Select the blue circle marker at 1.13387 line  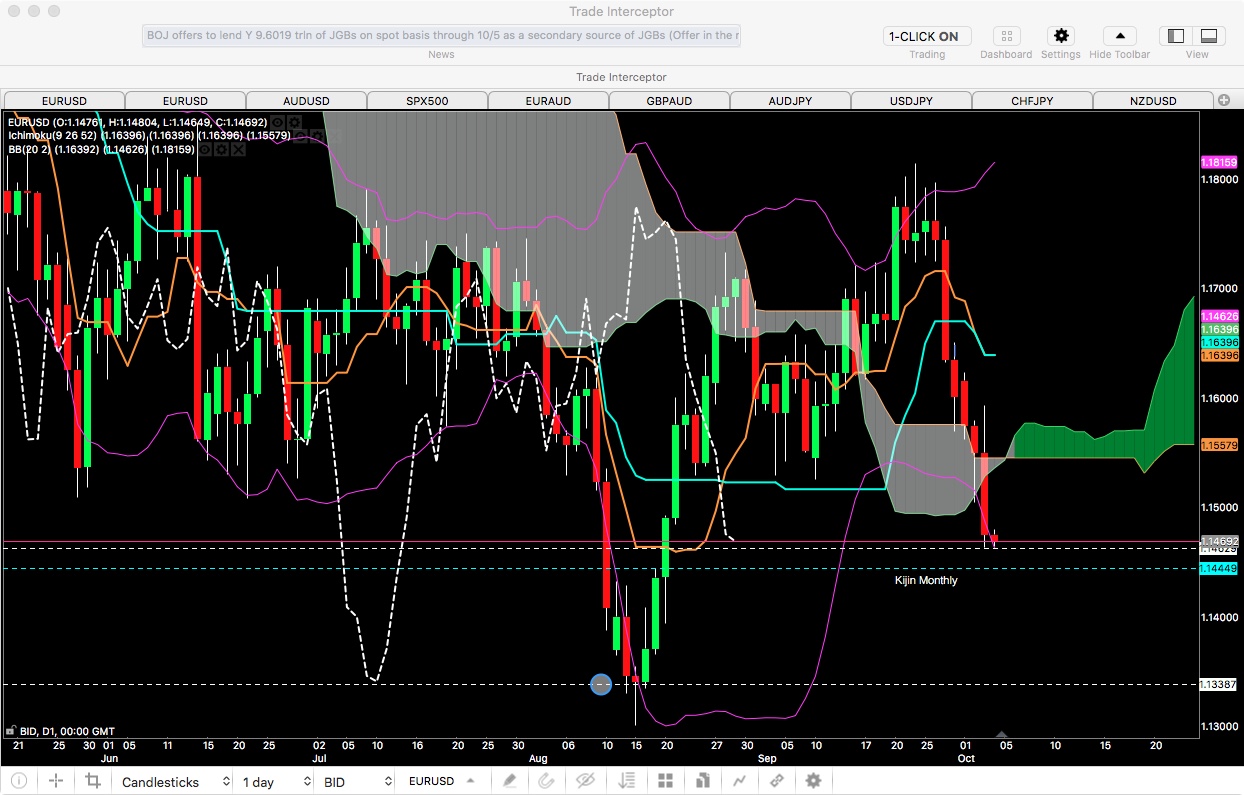600,684
